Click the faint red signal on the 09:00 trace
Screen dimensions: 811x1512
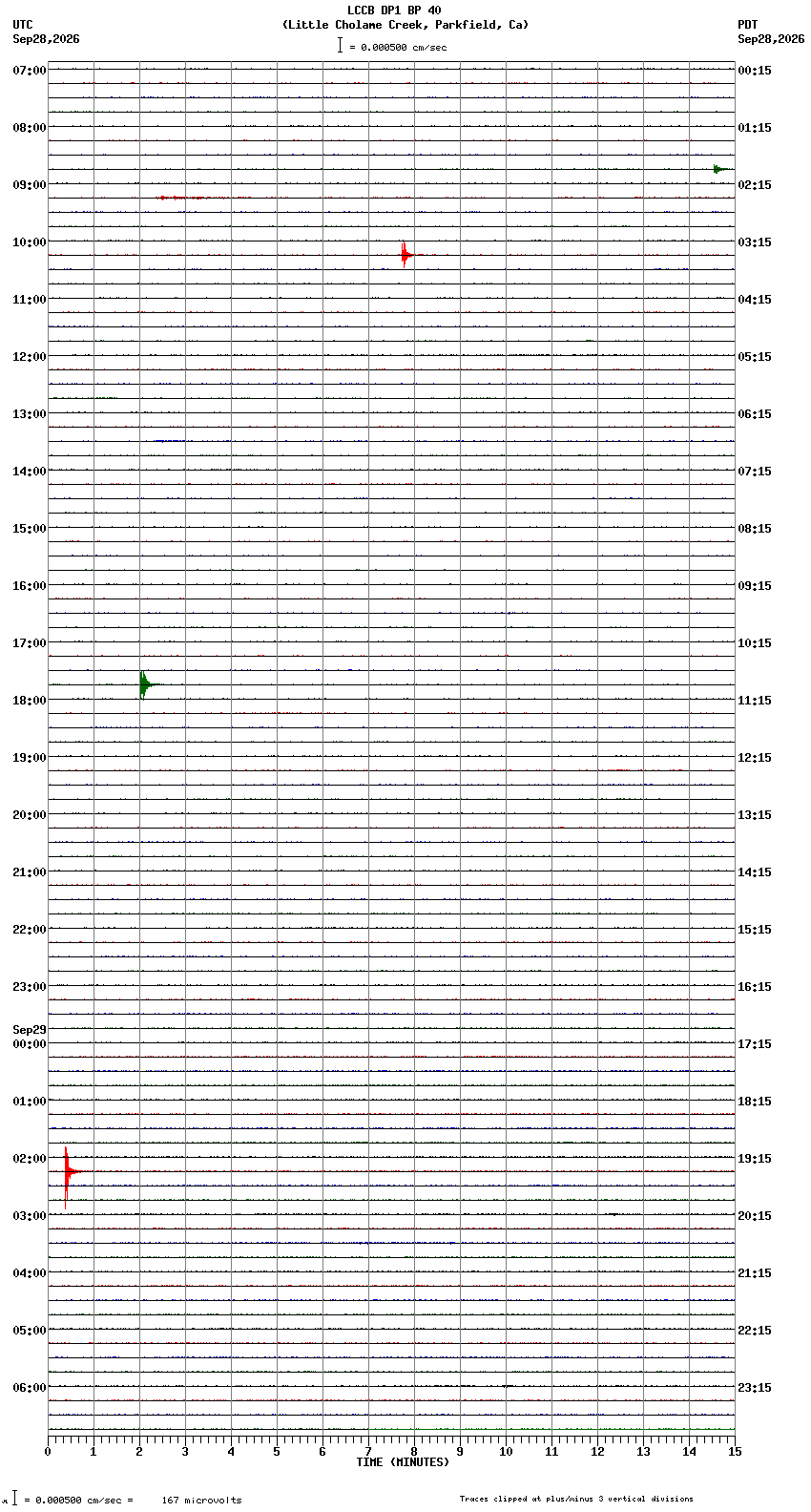pos(191,198)
